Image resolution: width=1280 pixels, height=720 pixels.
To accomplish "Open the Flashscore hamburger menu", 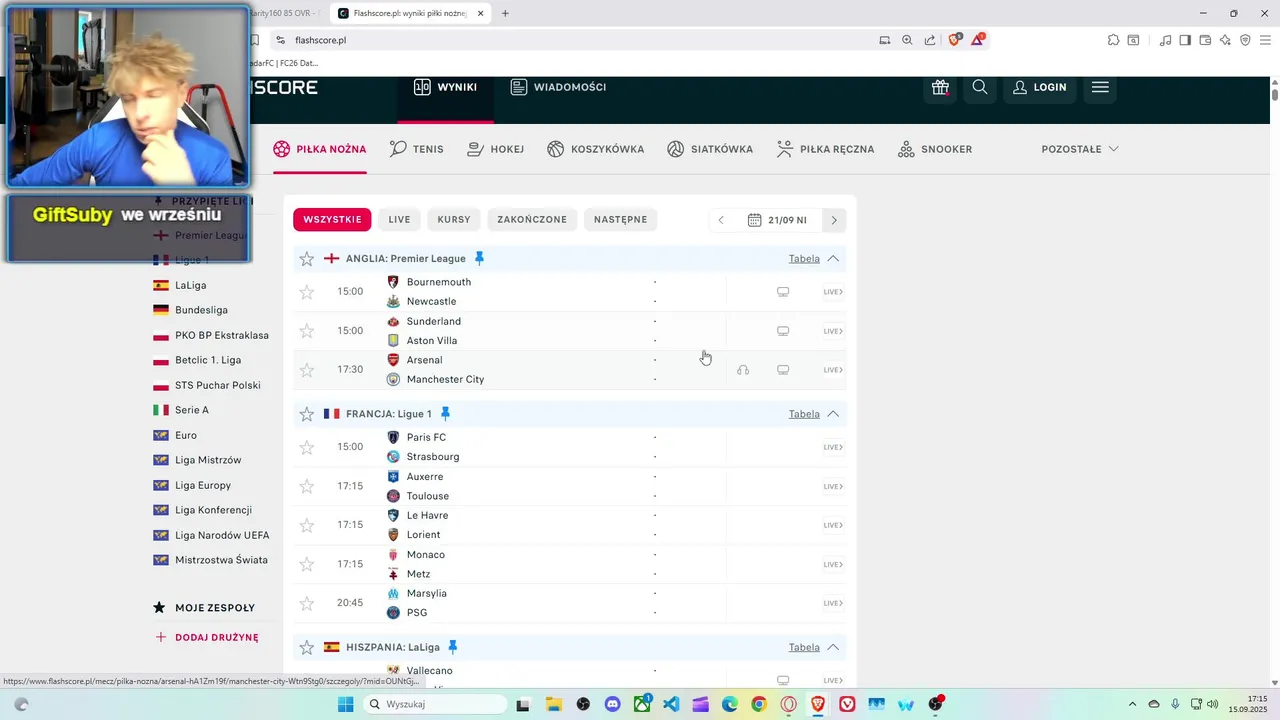I will coord(1100,87).
